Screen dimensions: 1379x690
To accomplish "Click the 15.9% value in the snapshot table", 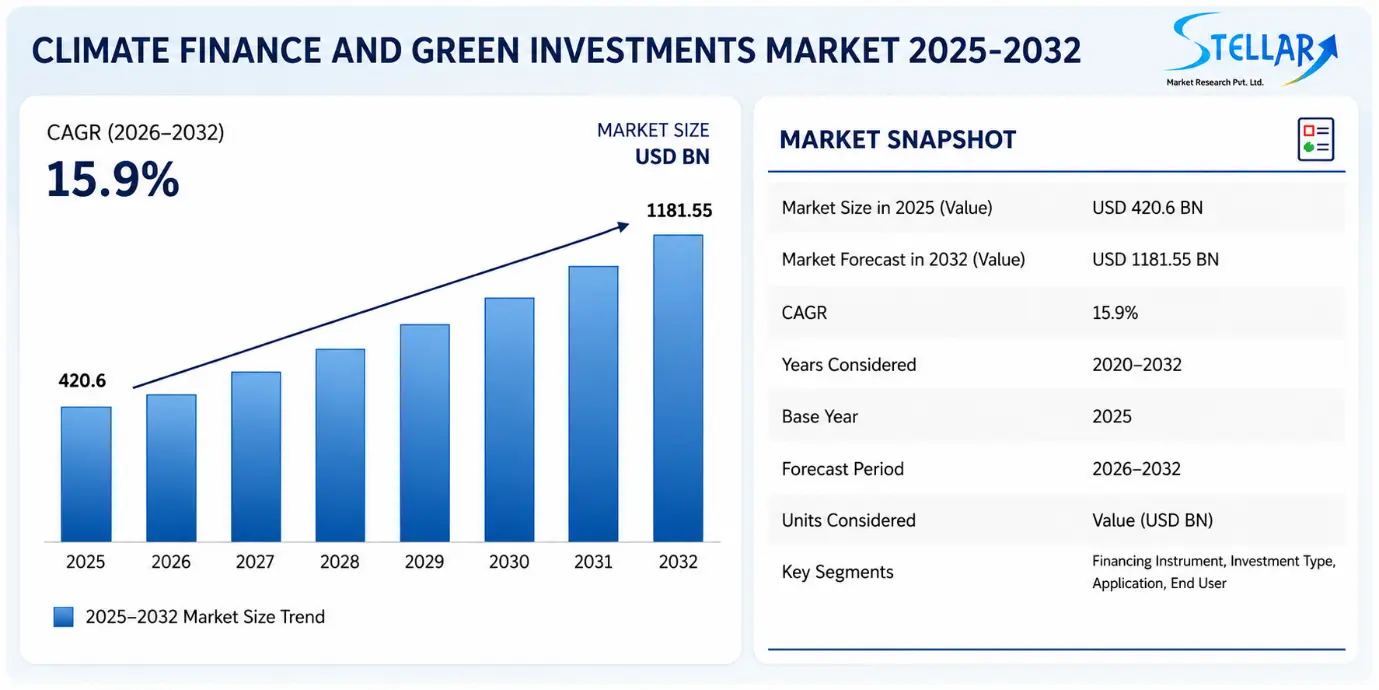I will pyautogui.click(x=1115, y=313).
